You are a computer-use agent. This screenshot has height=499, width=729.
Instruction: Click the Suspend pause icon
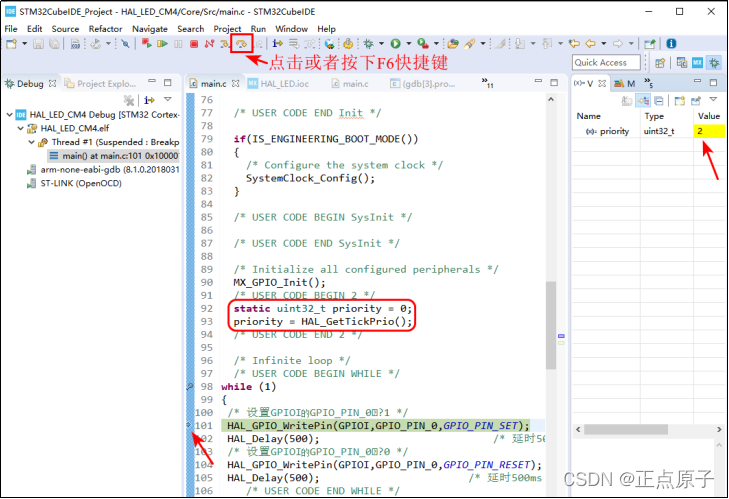(178, 44)
